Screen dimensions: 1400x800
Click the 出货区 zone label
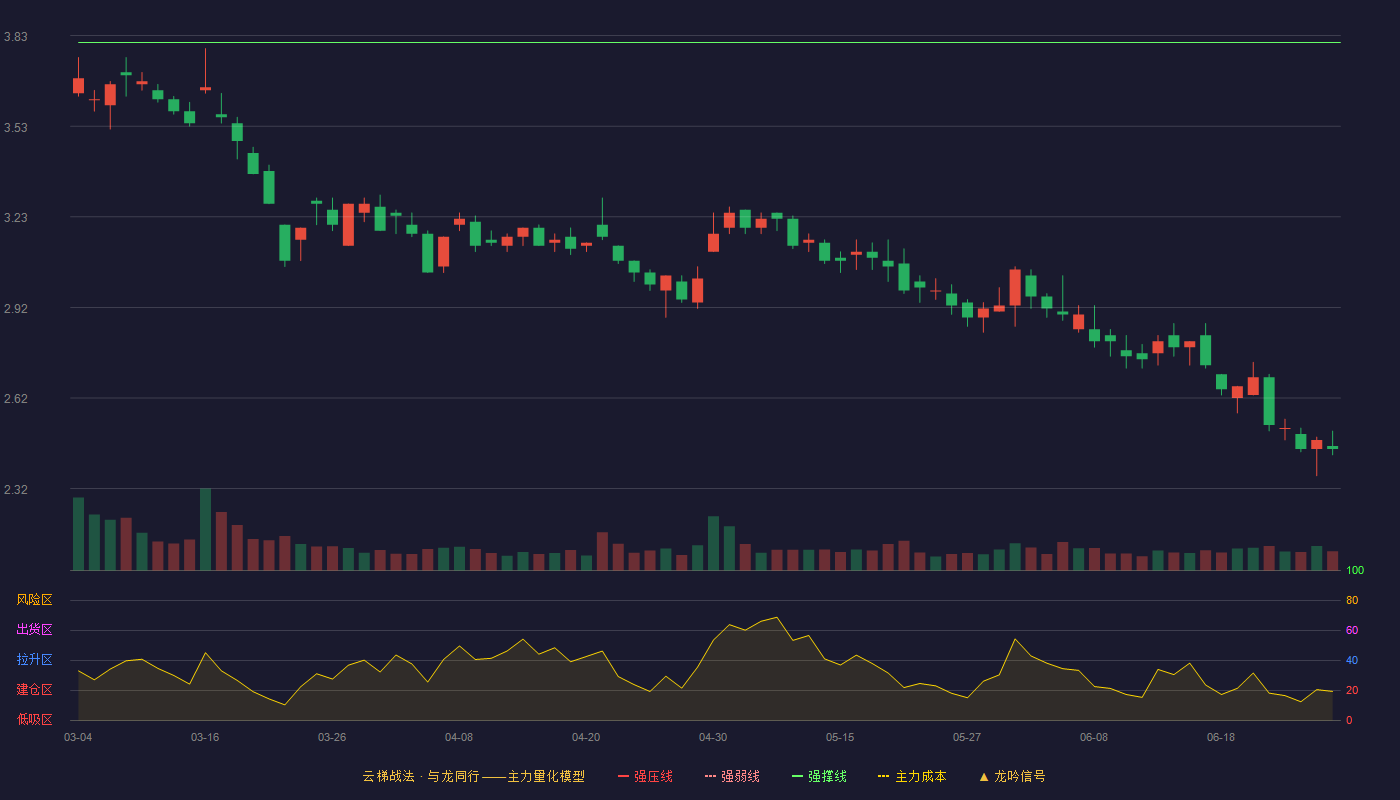[x=34, y=630]
